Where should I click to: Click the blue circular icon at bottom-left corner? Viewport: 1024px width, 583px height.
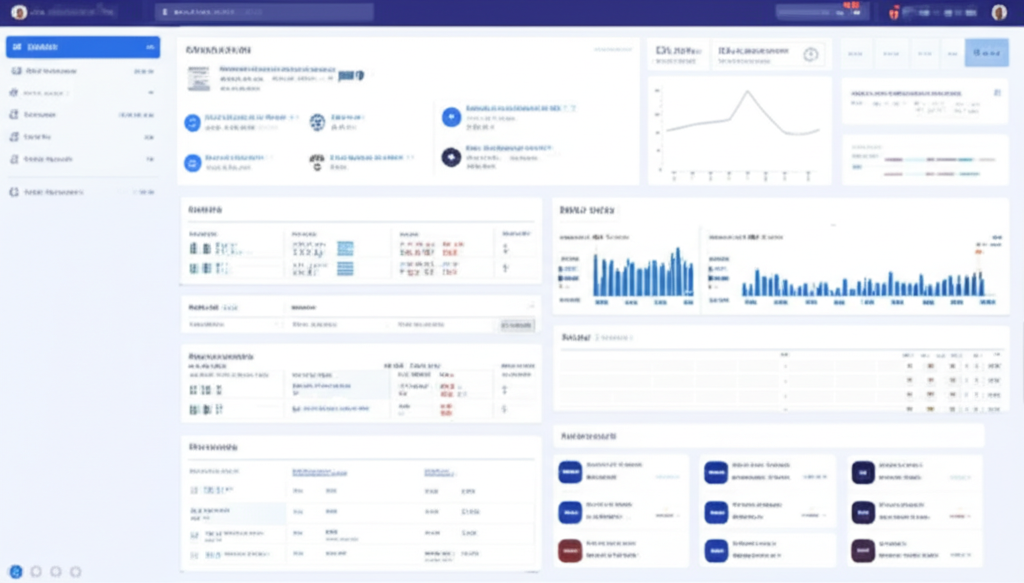pyautogui.click(x=16, y=570)
